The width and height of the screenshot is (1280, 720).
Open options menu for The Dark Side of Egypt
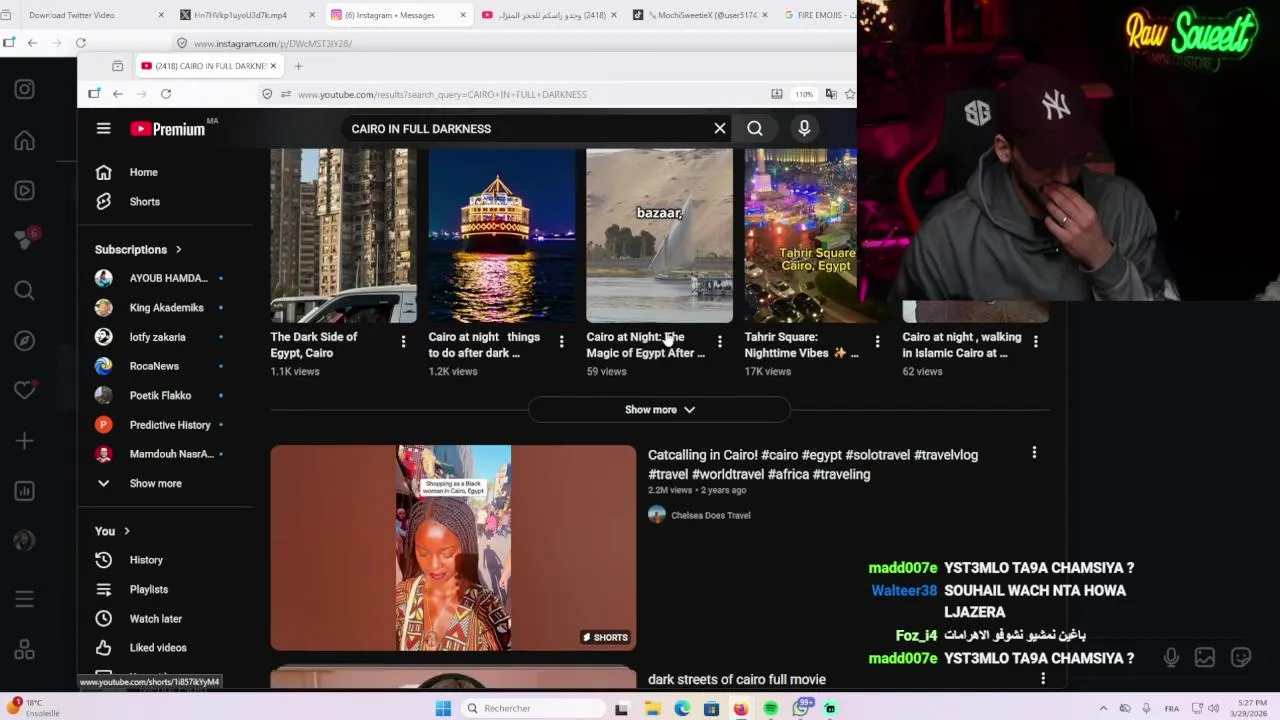tap(403, 342)
